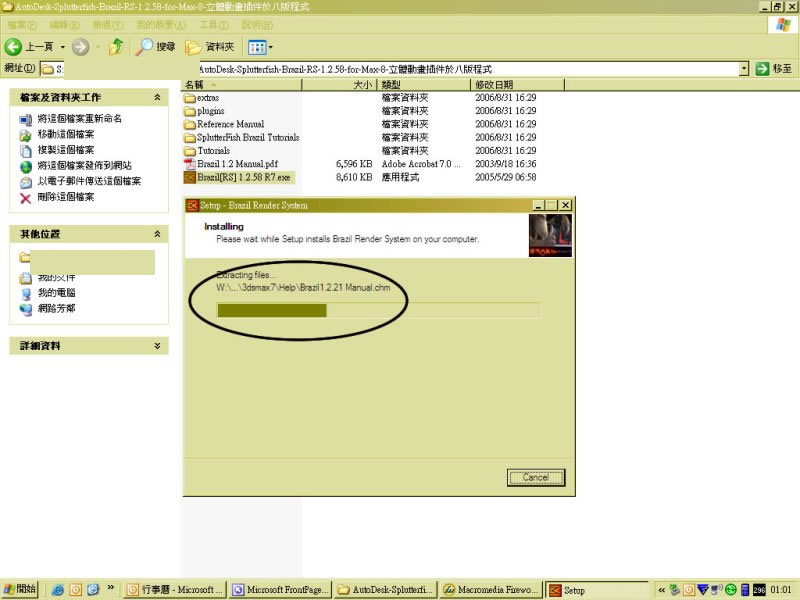The width and height of the screenshot is (800, 600).
Task: Go up one folder level icon
Action: [x=117, y=47]
